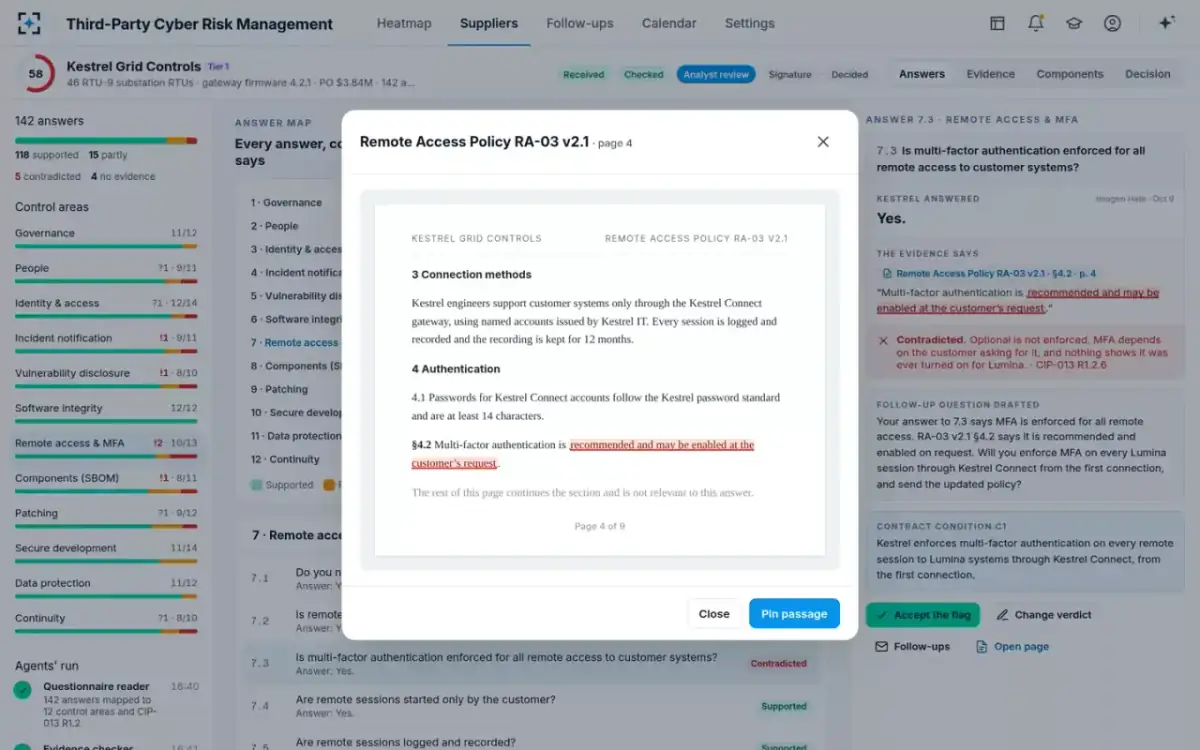Click the Checked stage pill

pyautogui.click(x=644, y=74)
